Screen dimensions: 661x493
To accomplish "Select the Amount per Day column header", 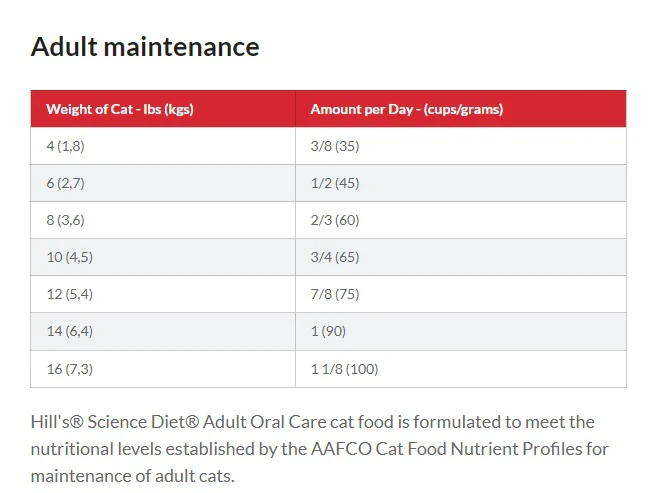I will pos(461,109).
